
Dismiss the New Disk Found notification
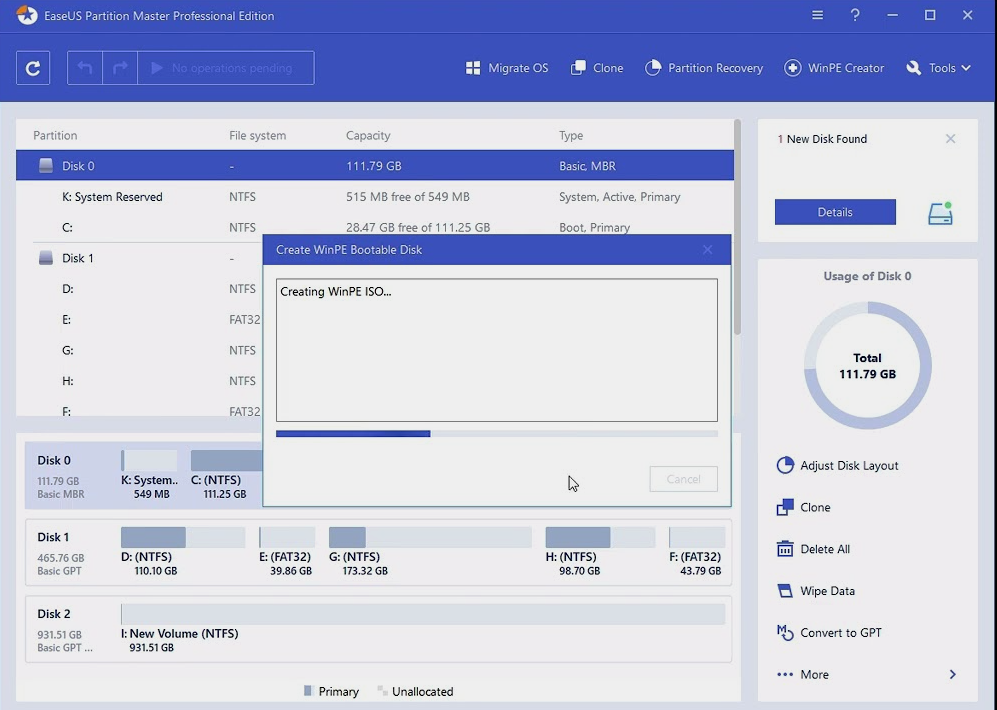(951, 139)
